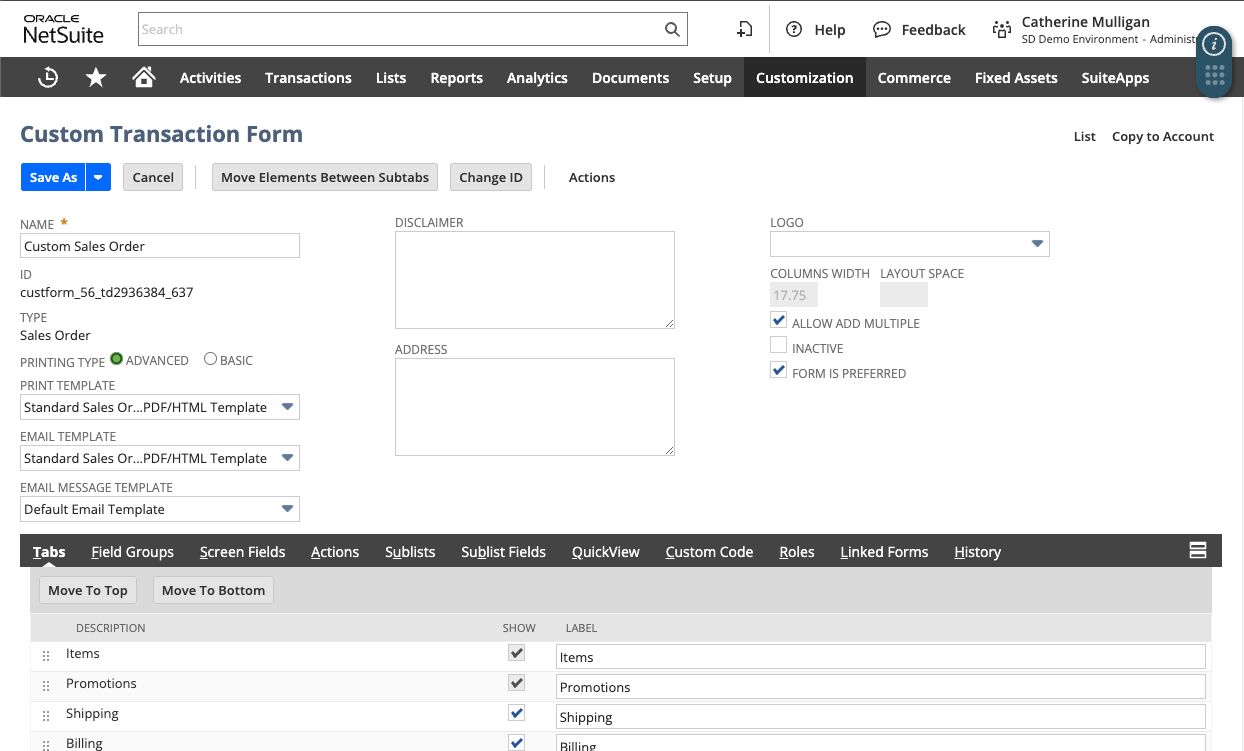Open the grid dots widget icon

click(1214, 76)
